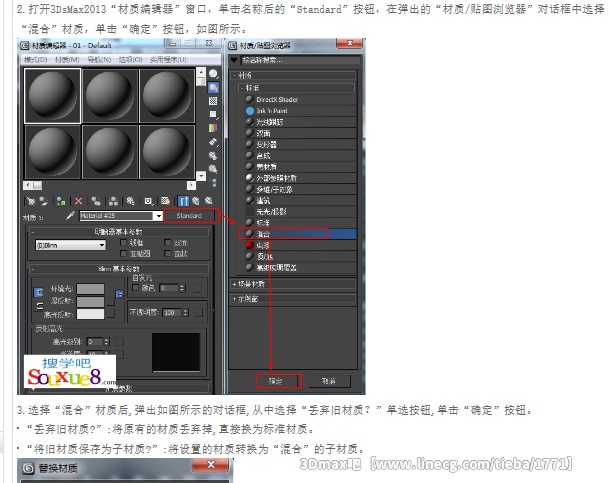Viewport: 612px width, 483px height.
Task: Open the 材质(M) menu
Action: [67, 59]
